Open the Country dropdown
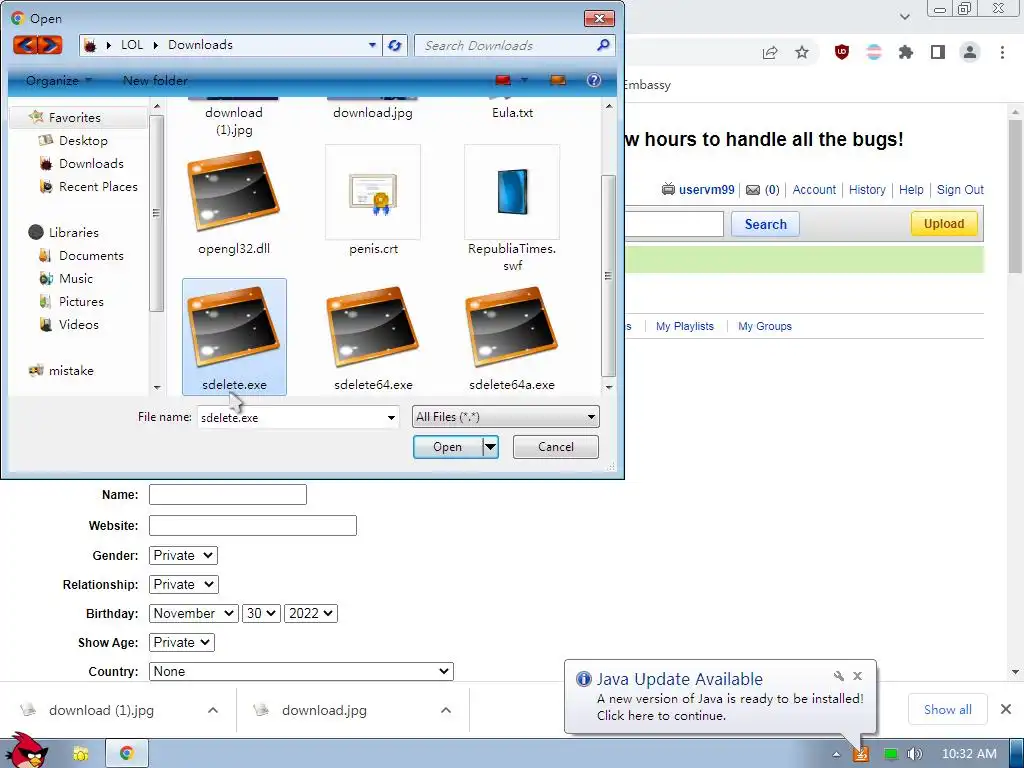 [301, 671]
